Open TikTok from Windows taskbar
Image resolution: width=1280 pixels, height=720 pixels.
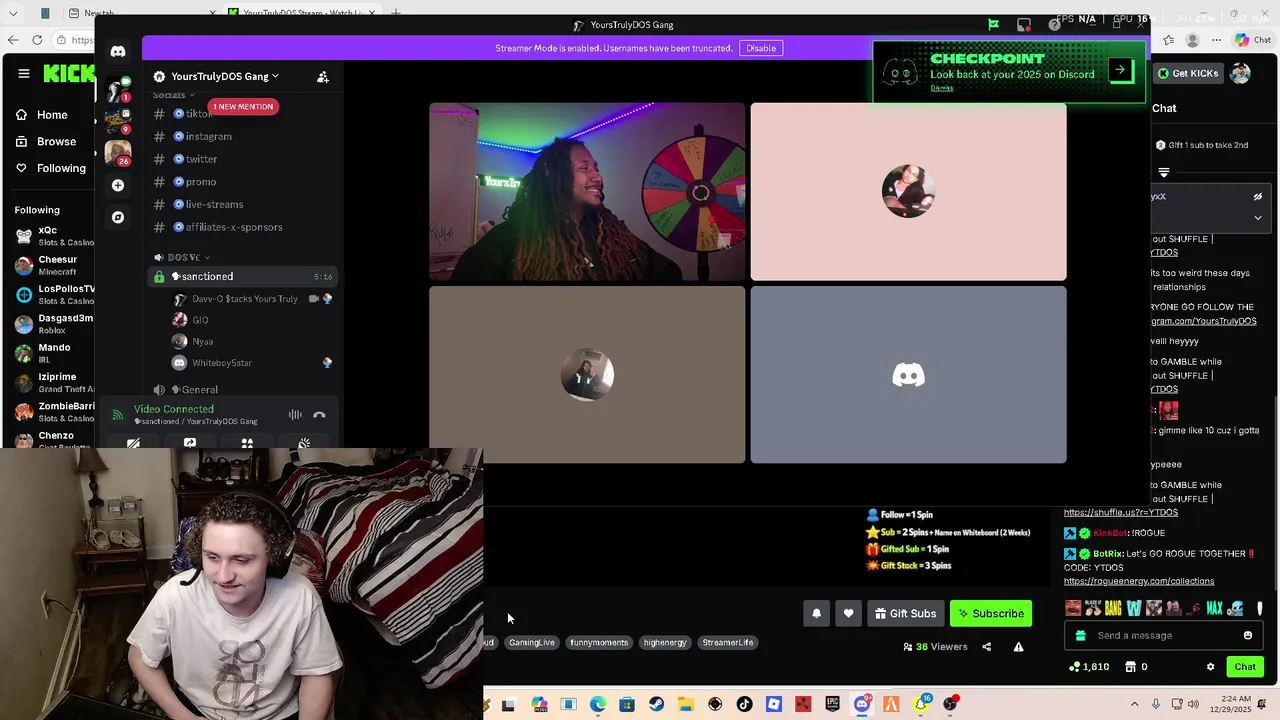[744, 704]
